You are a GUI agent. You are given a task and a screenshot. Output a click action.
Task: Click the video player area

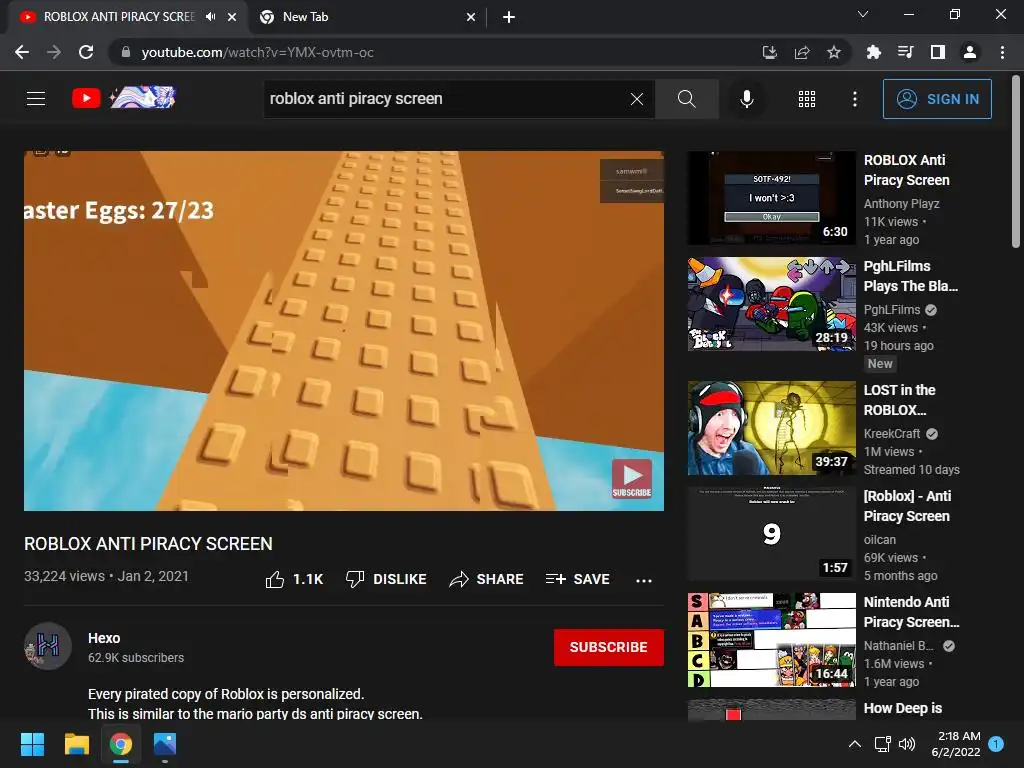click(x=344, y=330)
